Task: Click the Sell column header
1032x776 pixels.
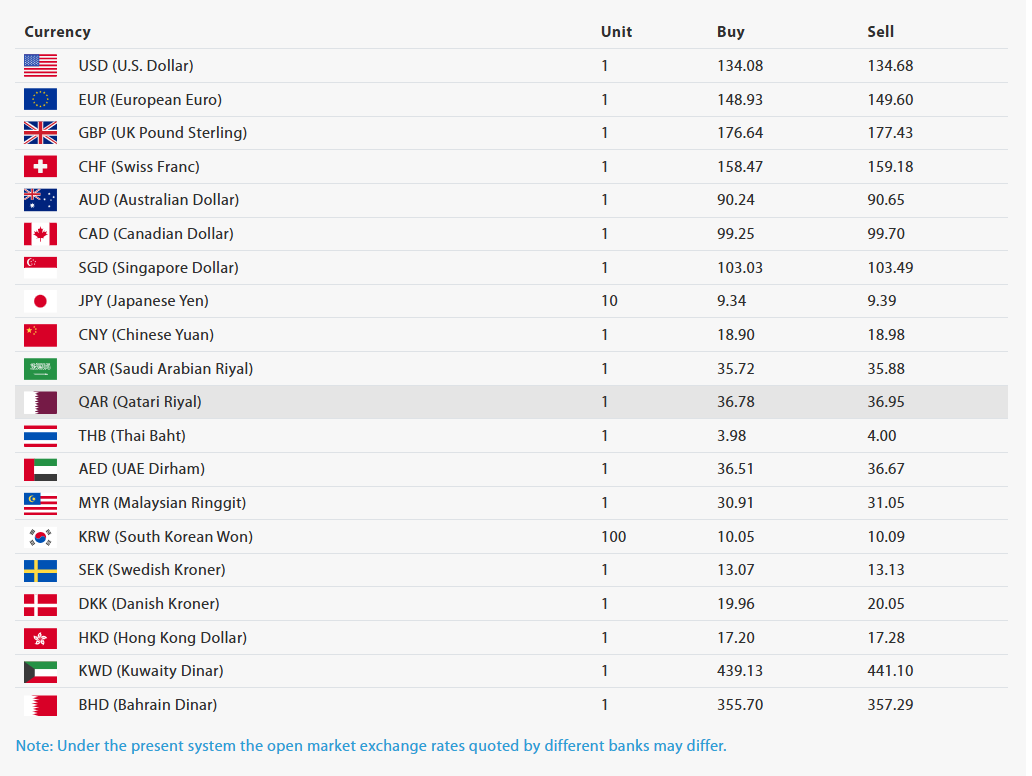Action: tap(880, 32)
